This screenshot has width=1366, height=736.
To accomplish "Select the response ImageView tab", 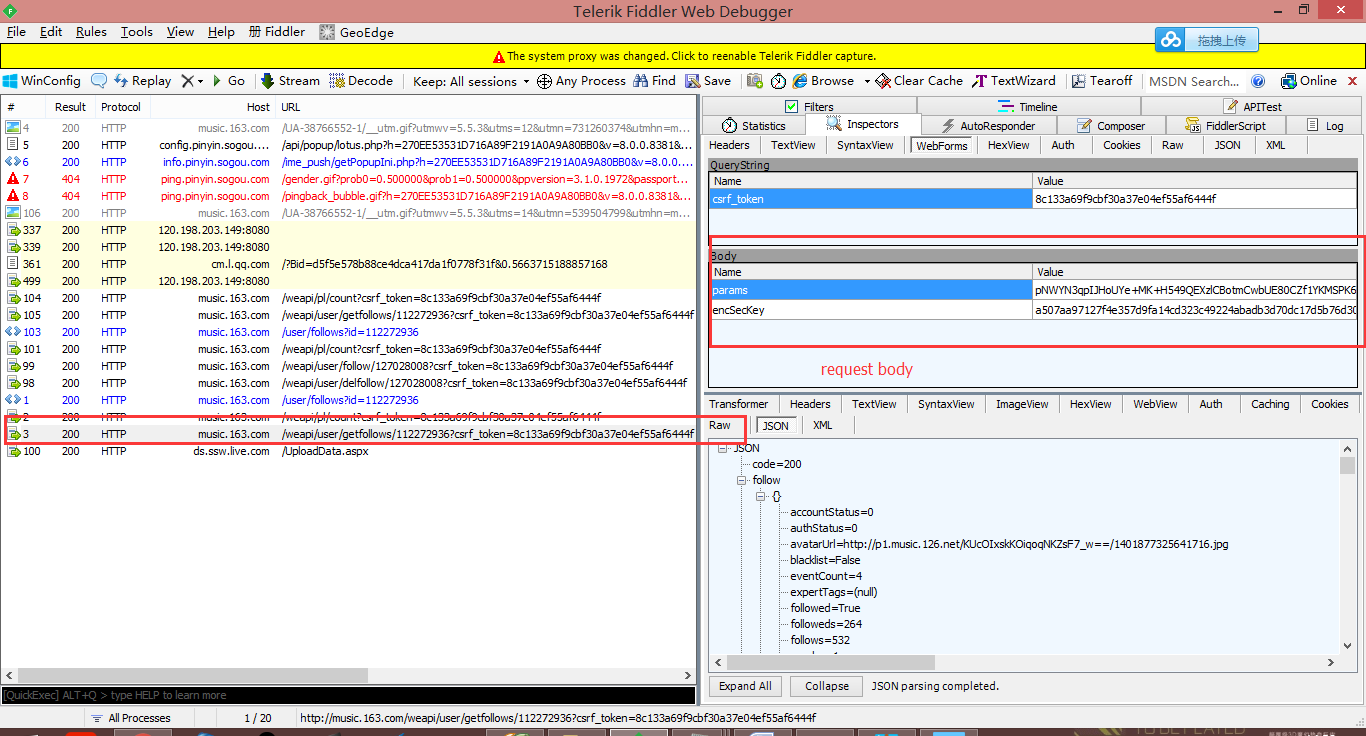I will pos(1022,404).
